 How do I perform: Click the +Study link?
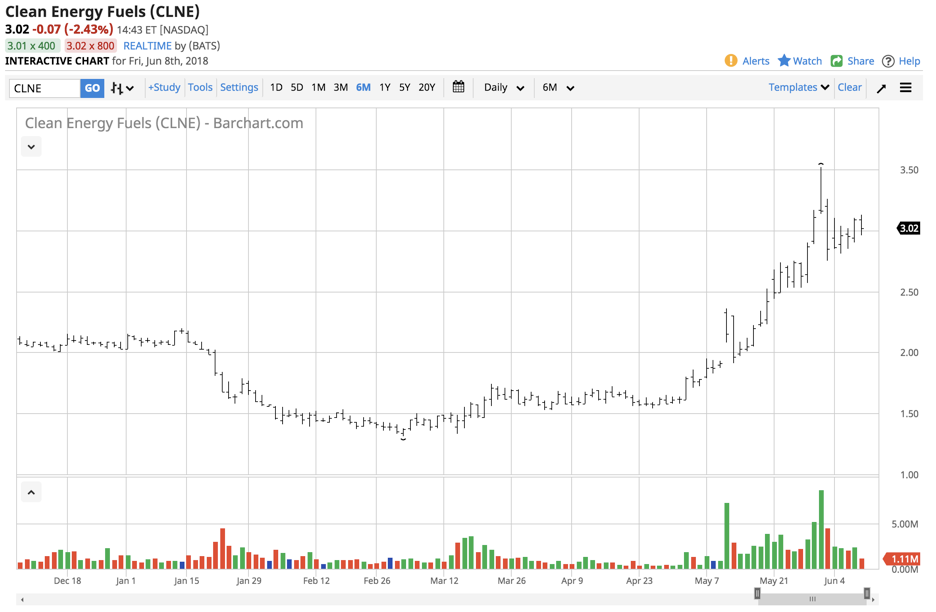pyautogui.click(x=164, y=87)
